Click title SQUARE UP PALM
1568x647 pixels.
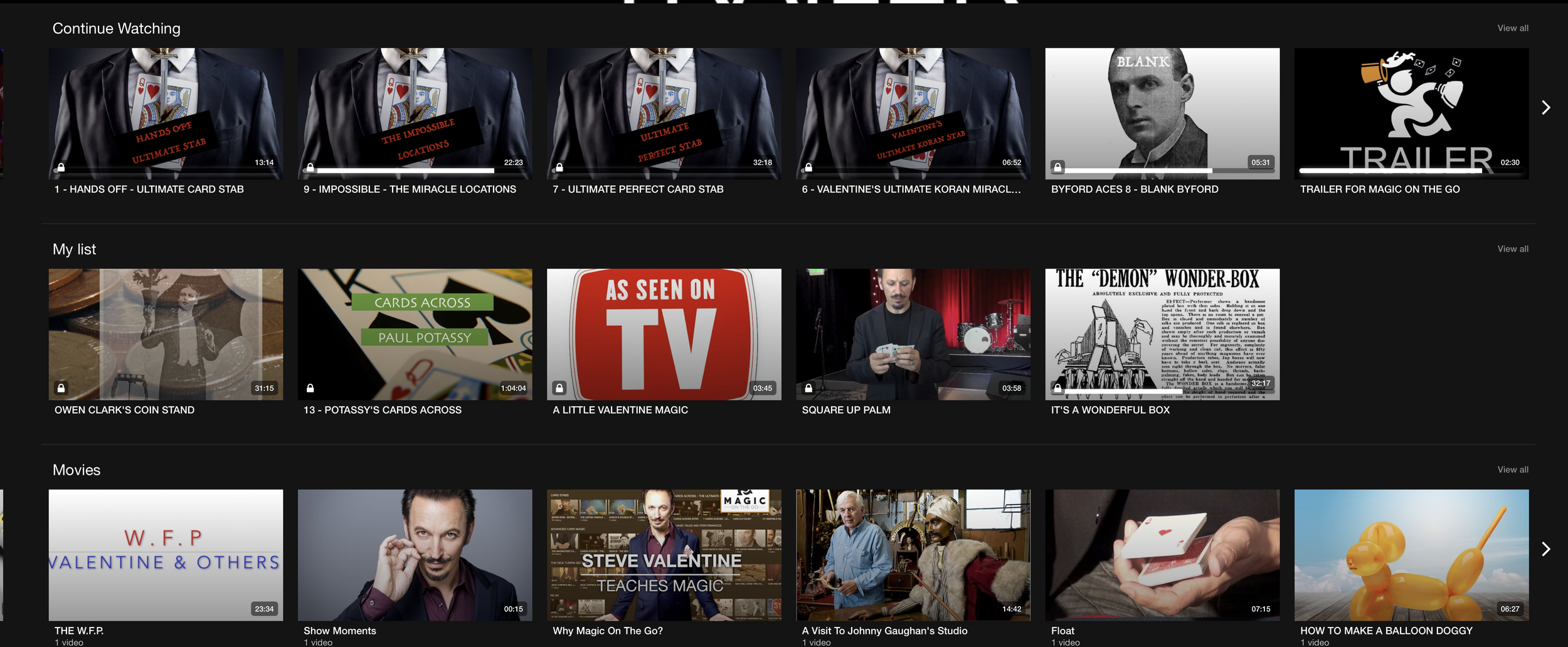846,410
